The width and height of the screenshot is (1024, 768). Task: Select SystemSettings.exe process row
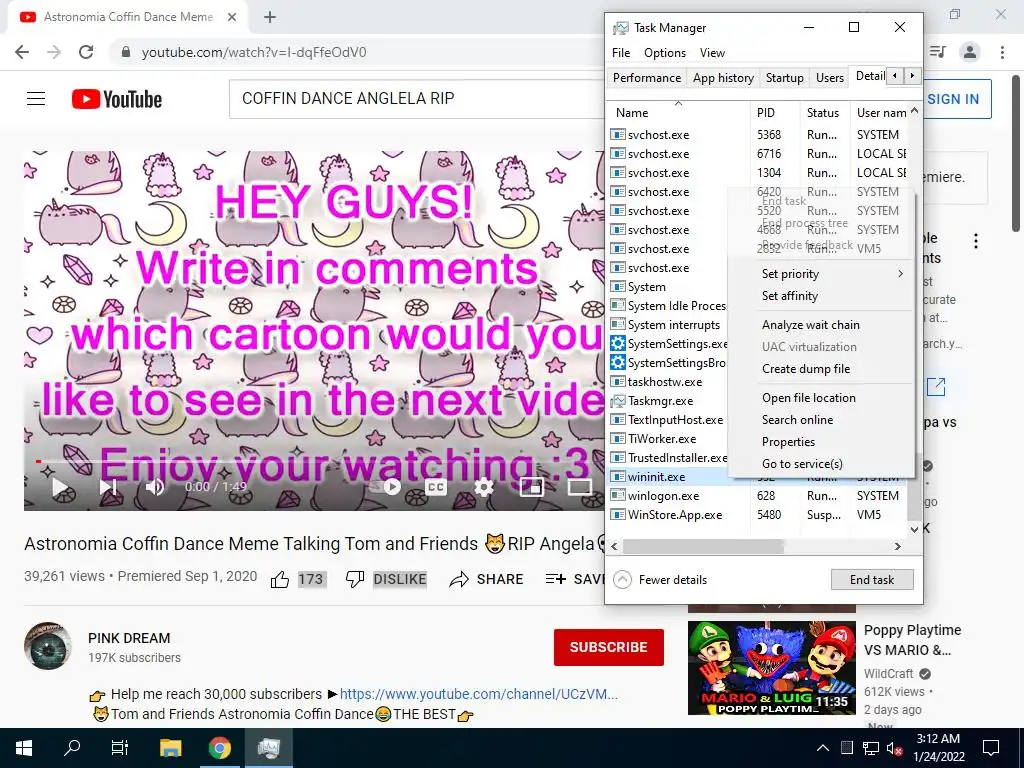coord(668,344)
